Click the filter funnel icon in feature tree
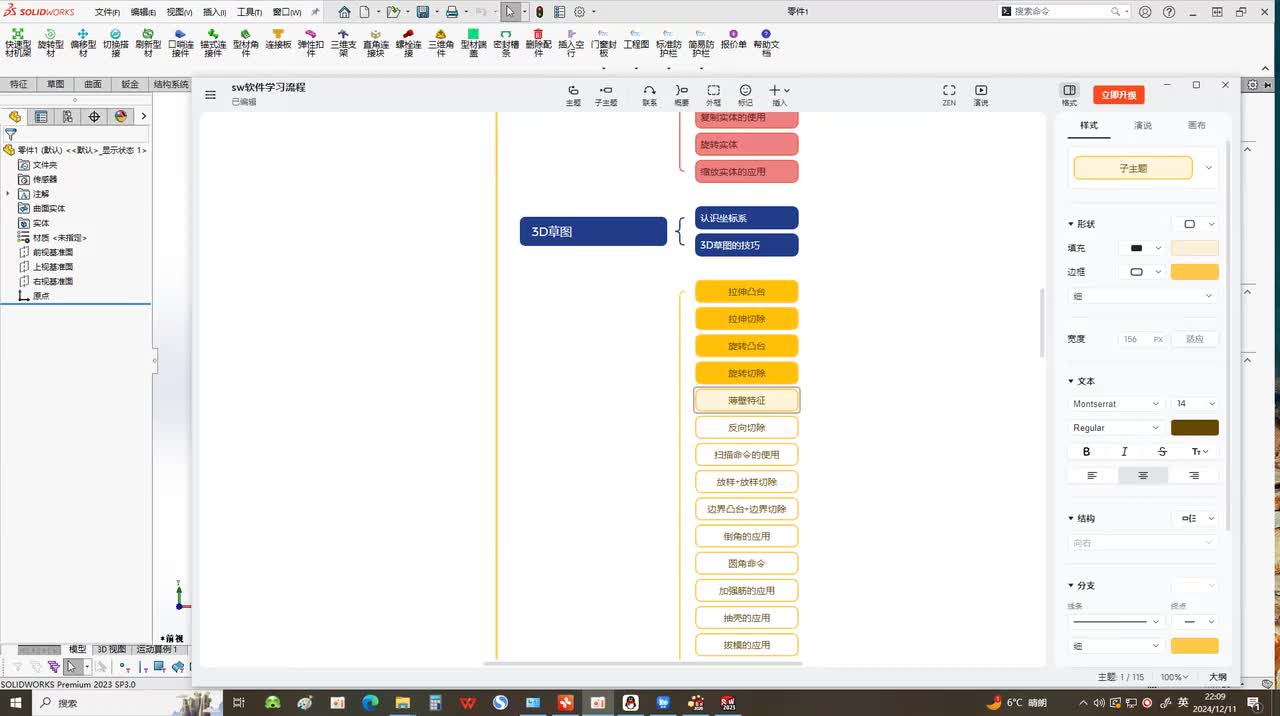Screen dimensions: 1280x716 coord(11,134)
